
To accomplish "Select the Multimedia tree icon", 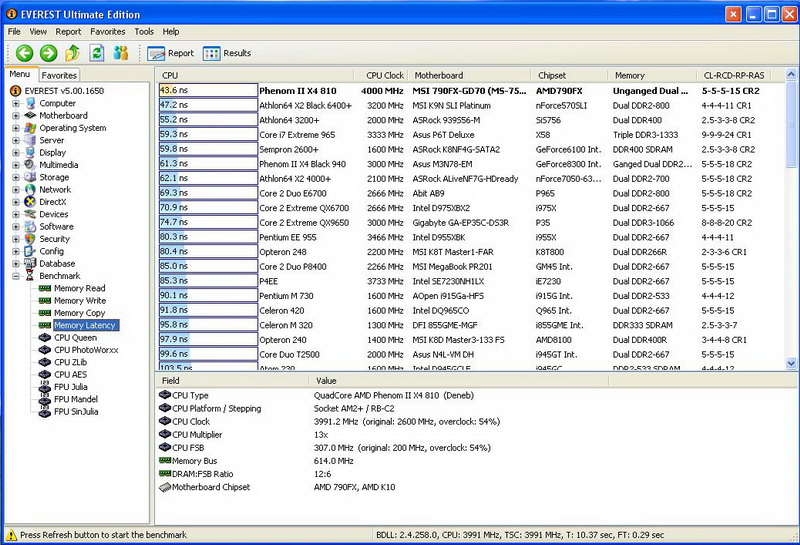I will (x=31, y=164).
